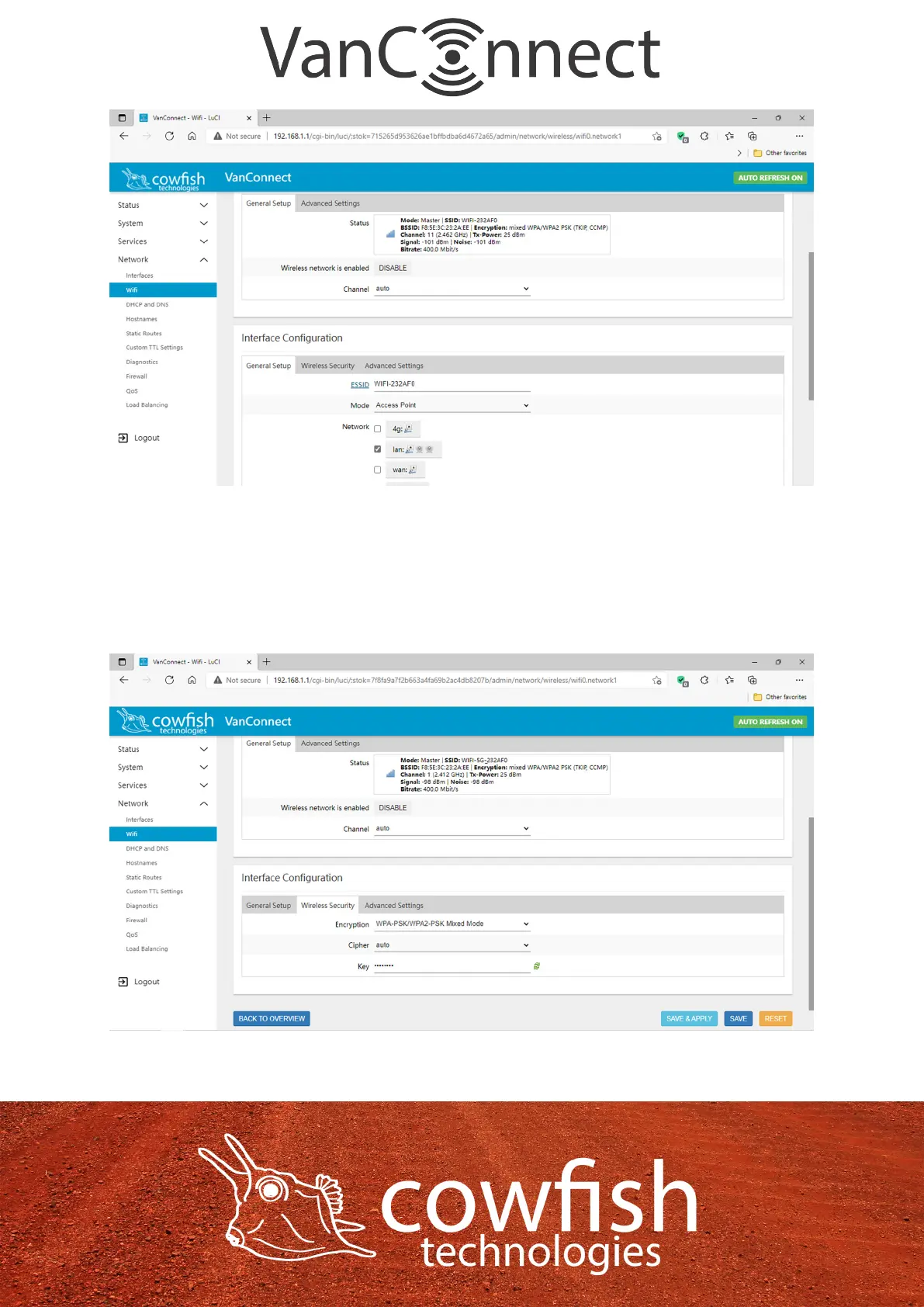
Task: Click the Not secure warning icon, upper browser
Action: tap(218, 136)
